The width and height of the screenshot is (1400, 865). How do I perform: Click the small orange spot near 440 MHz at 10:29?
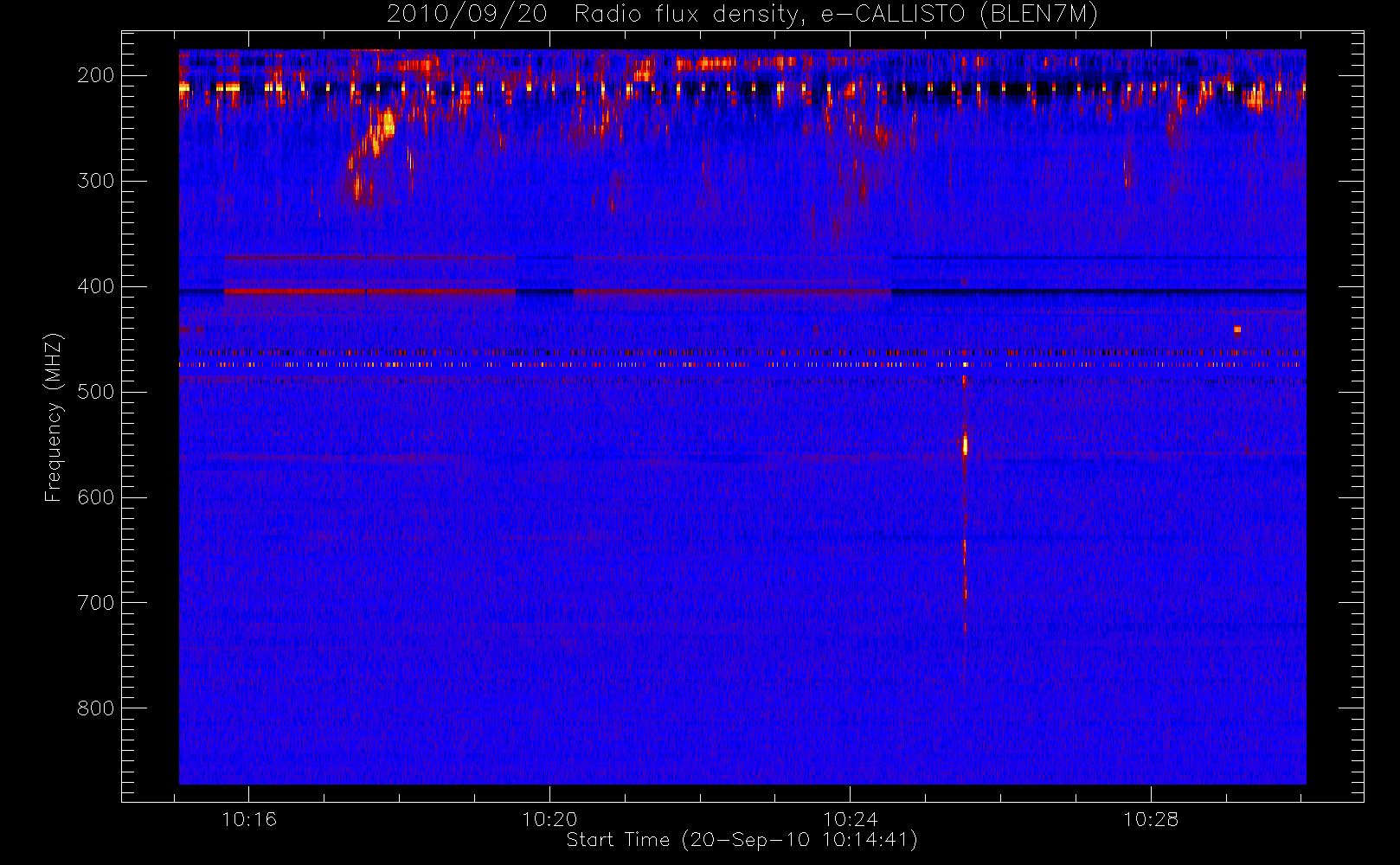[x=1237, y=330]
